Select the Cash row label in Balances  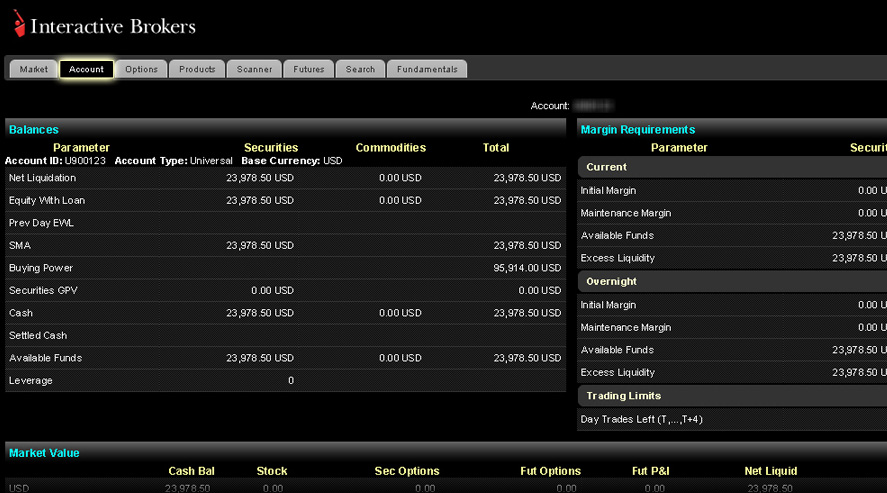(21, 313)
